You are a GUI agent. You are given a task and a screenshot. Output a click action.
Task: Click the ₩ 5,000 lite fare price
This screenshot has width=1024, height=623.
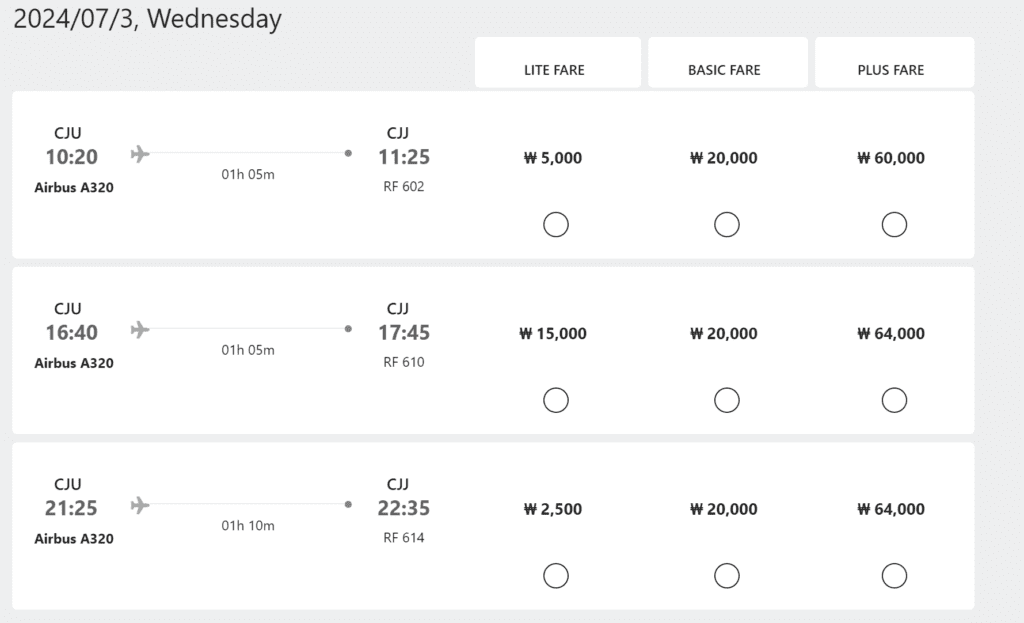[552, 158]
